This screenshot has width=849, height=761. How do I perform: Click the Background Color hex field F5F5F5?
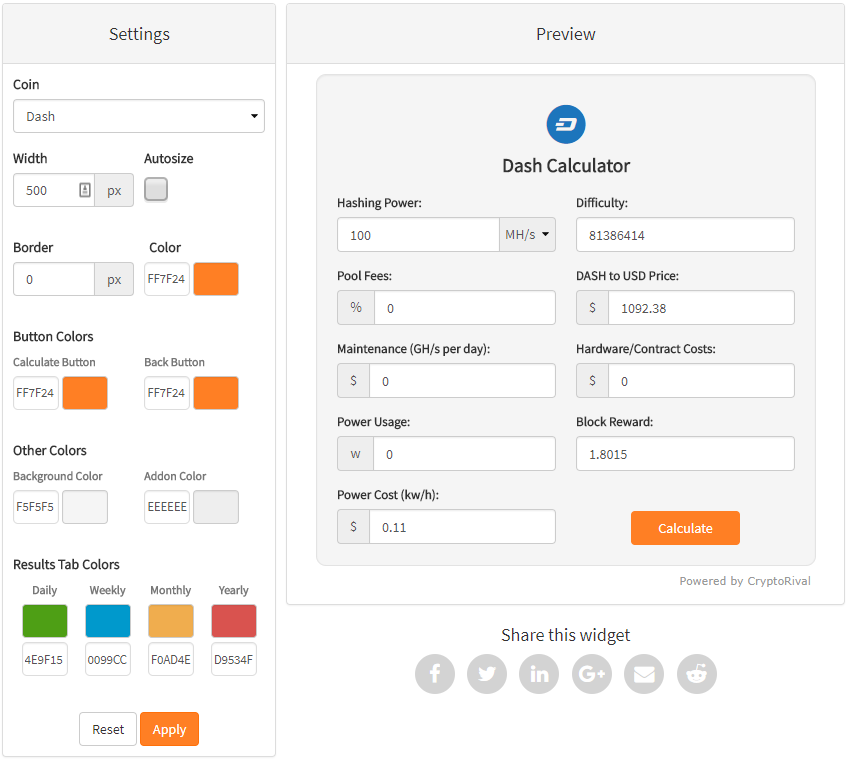tap(36, 507)
